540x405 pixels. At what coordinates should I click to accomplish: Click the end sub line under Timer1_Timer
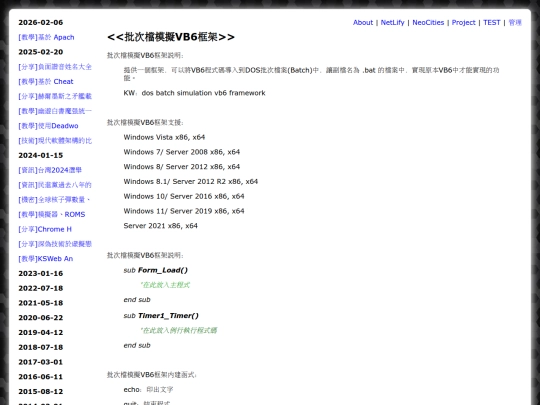(137, 345)
